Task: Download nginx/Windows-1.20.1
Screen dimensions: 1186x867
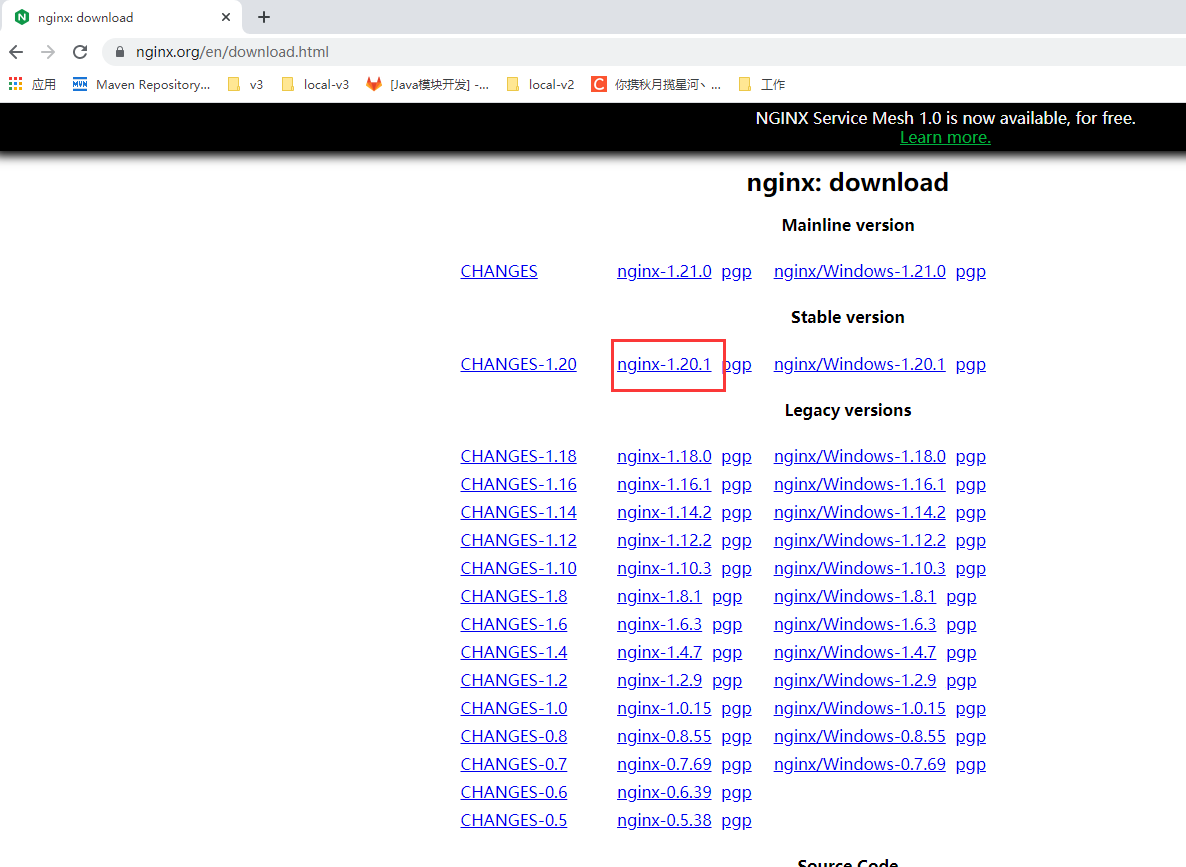Action: tap(859, 365)
